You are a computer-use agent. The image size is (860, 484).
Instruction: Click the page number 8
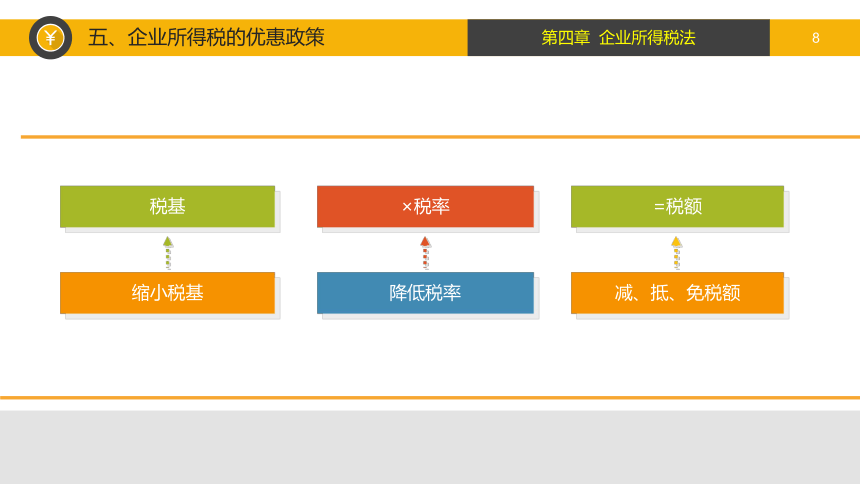pyautogui.click(x=816, y=38)
